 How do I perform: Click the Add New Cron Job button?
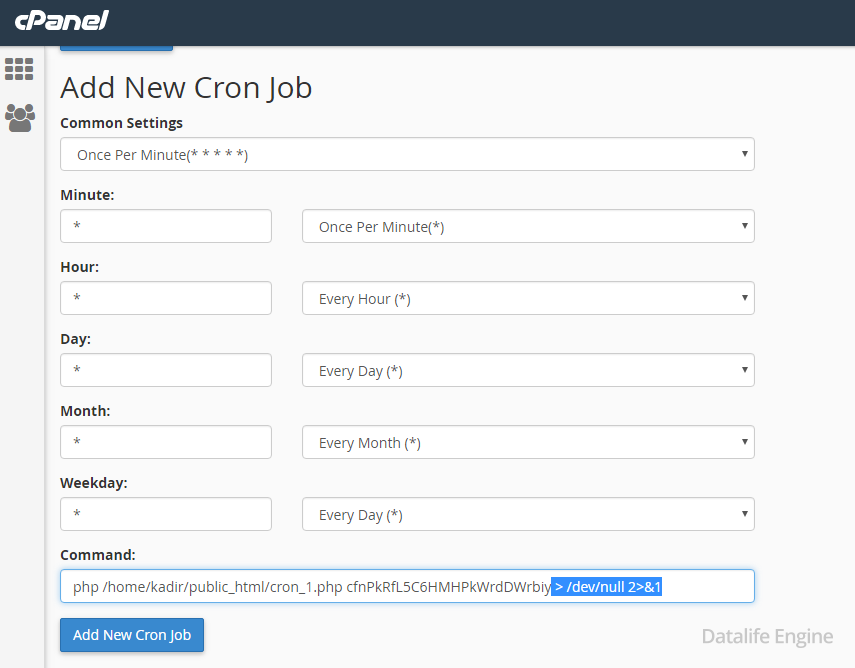132,635
